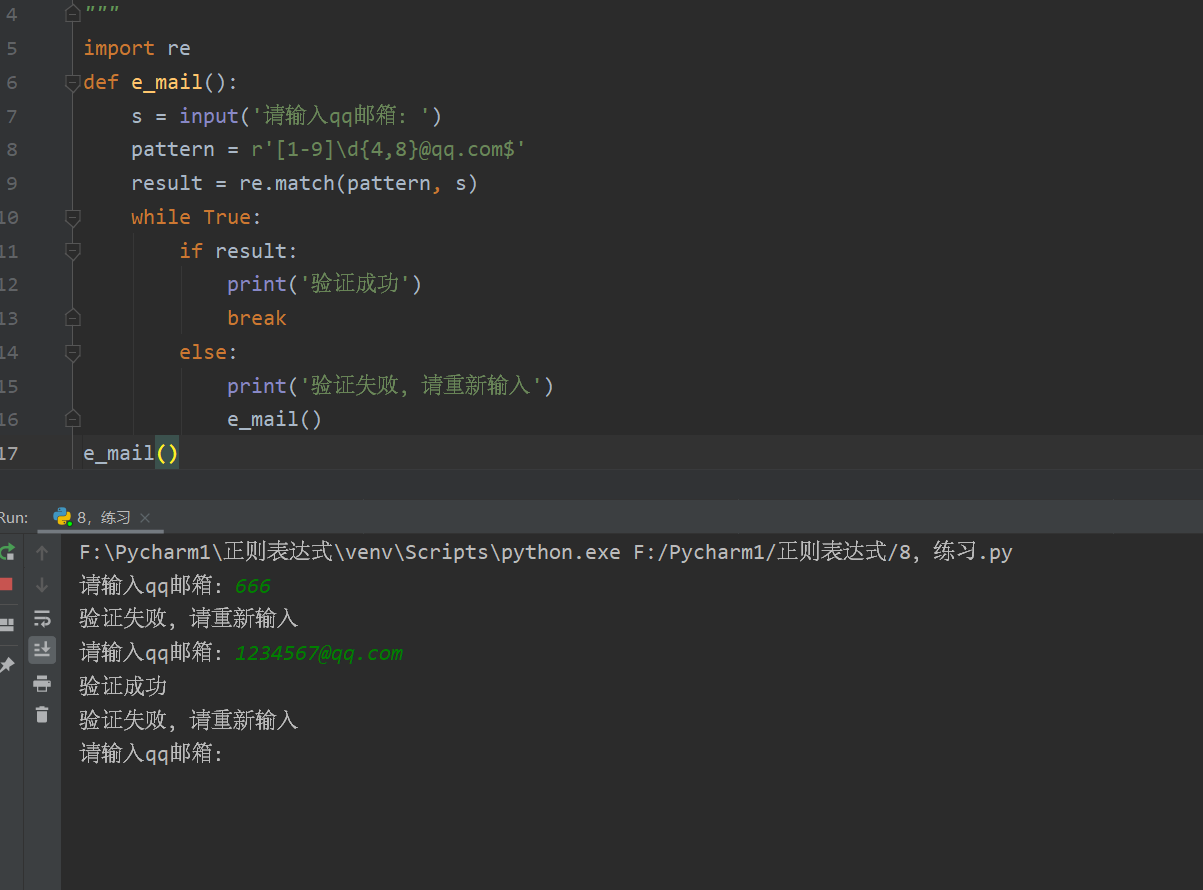The height and width of the screenshot is (890, 1203).
Task: Collapse the 'else:' block fold marker
Action: click(72, 352)
